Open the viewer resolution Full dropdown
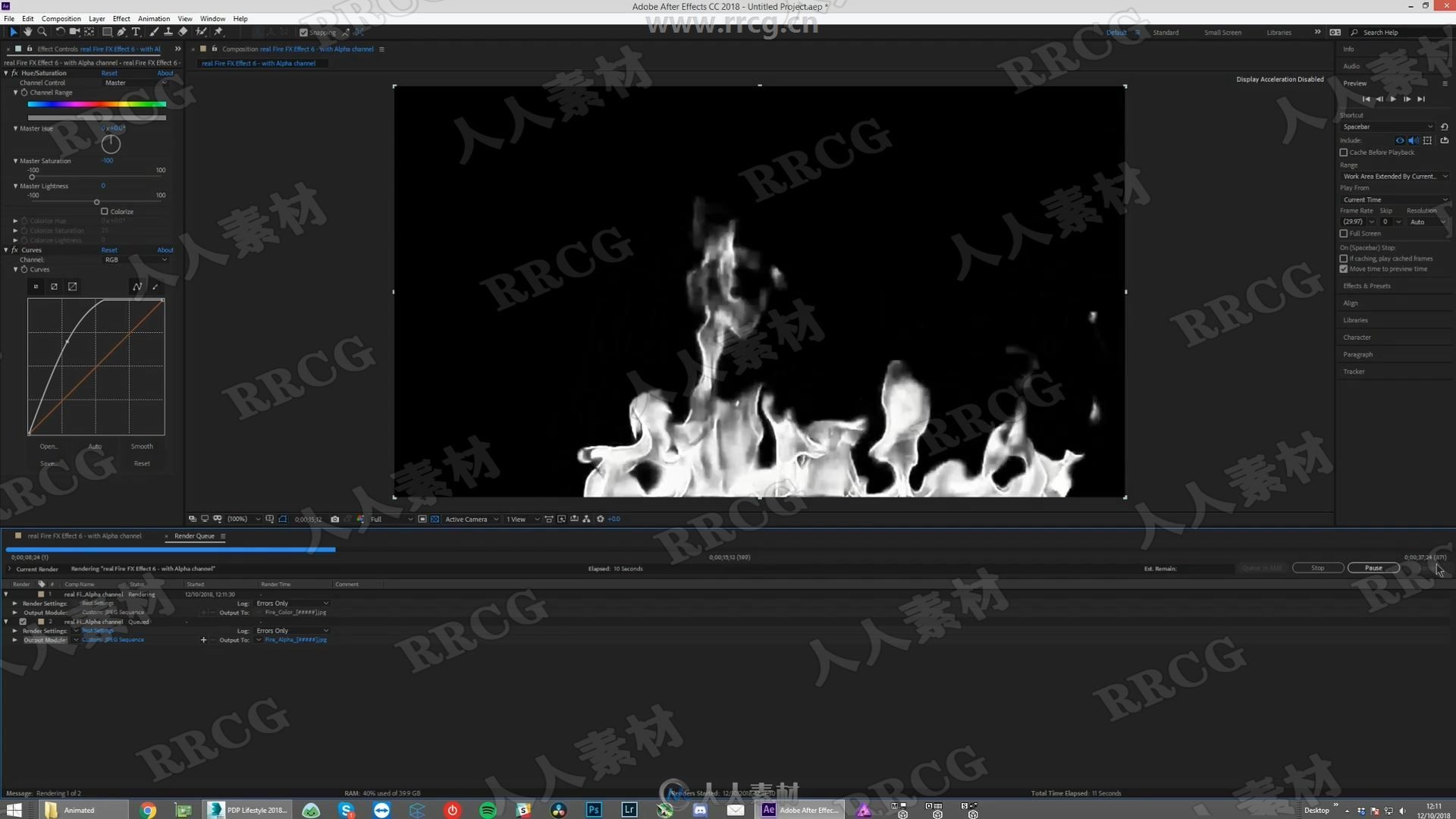 [391, 519]
